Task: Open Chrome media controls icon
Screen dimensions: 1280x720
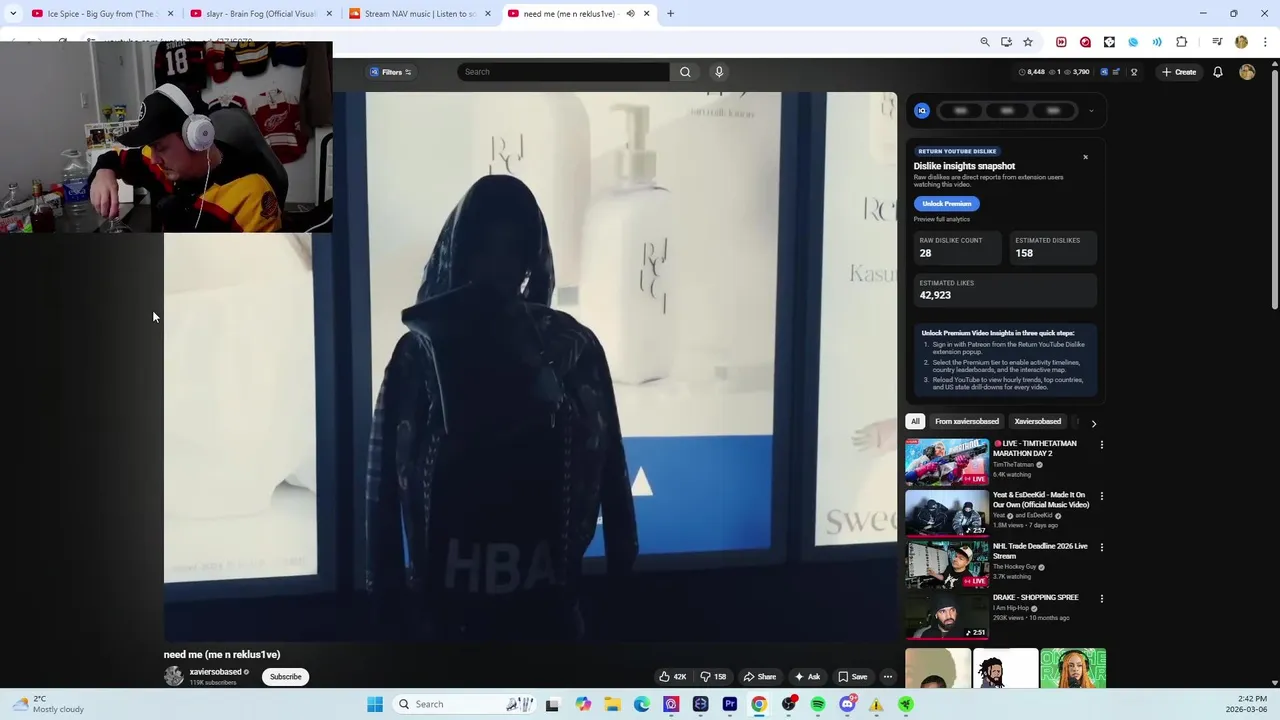Action: click(1217, 42)
